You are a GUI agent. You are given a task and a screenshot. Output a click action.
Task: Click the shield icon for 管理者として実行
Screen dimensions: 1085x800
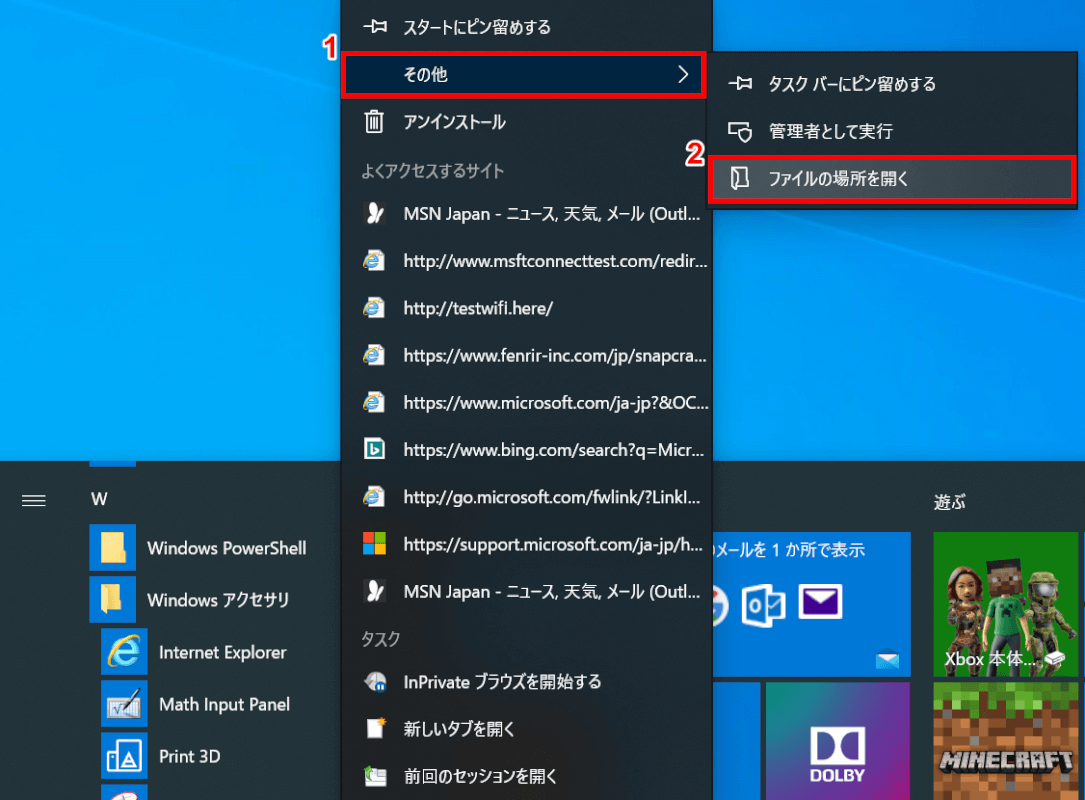click(x=740, y=131)
